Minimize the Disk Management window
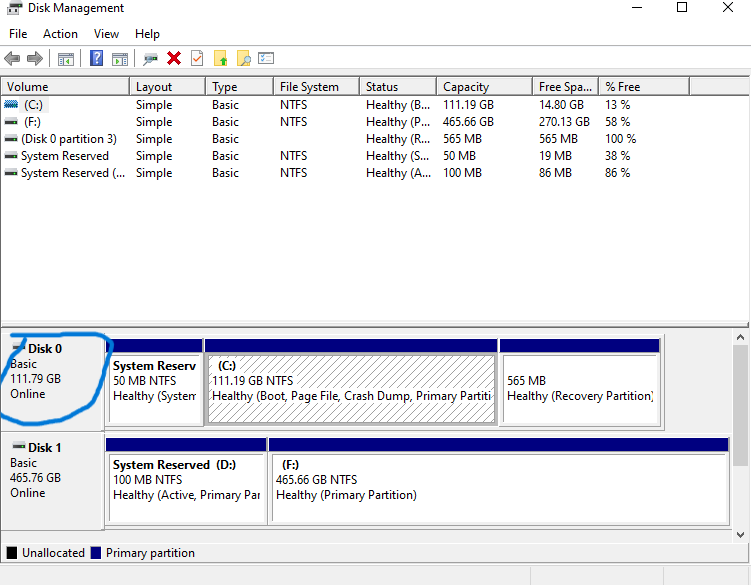751x585 pixels. pos(637,8)
